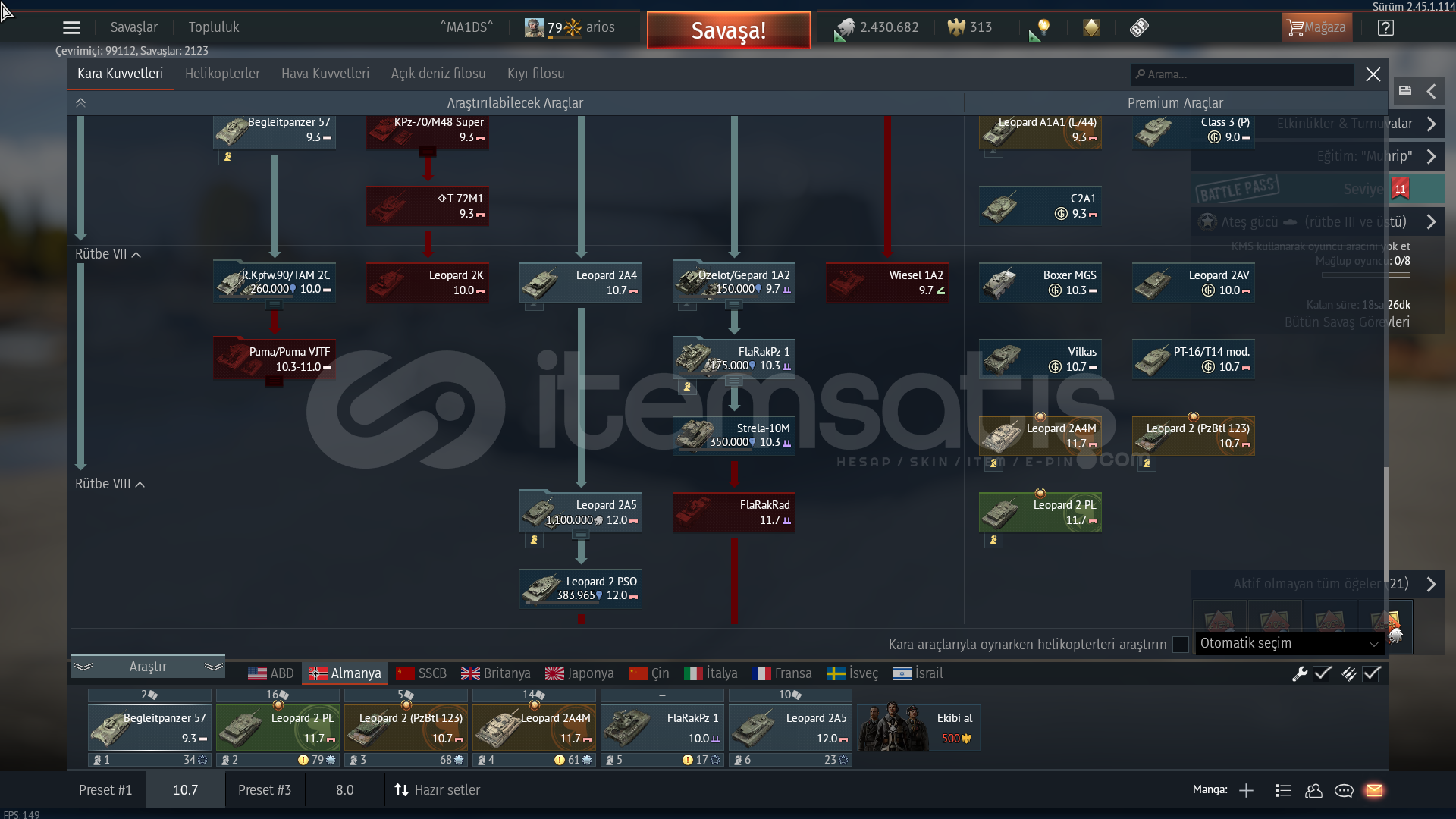Collapse the Araştır research panel
1456x819 pixels.
(x=148, y=667)
